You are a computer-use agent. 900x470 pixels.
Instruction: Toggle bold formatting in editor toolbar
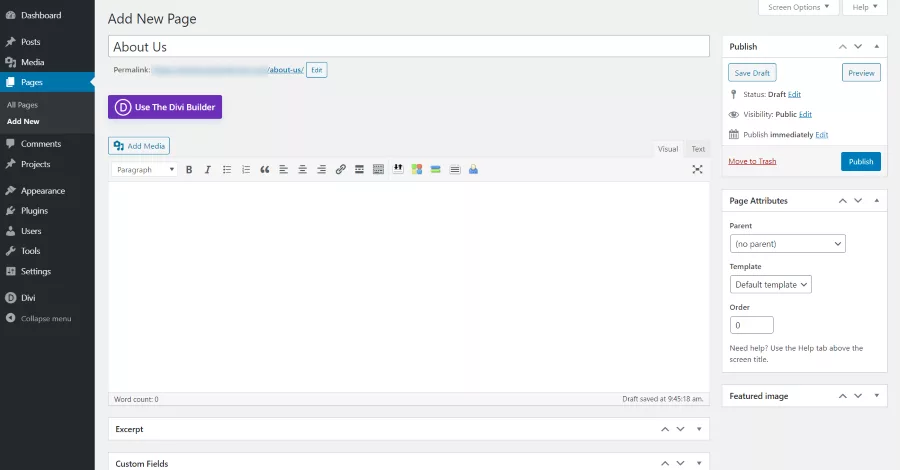pos(189,169)
